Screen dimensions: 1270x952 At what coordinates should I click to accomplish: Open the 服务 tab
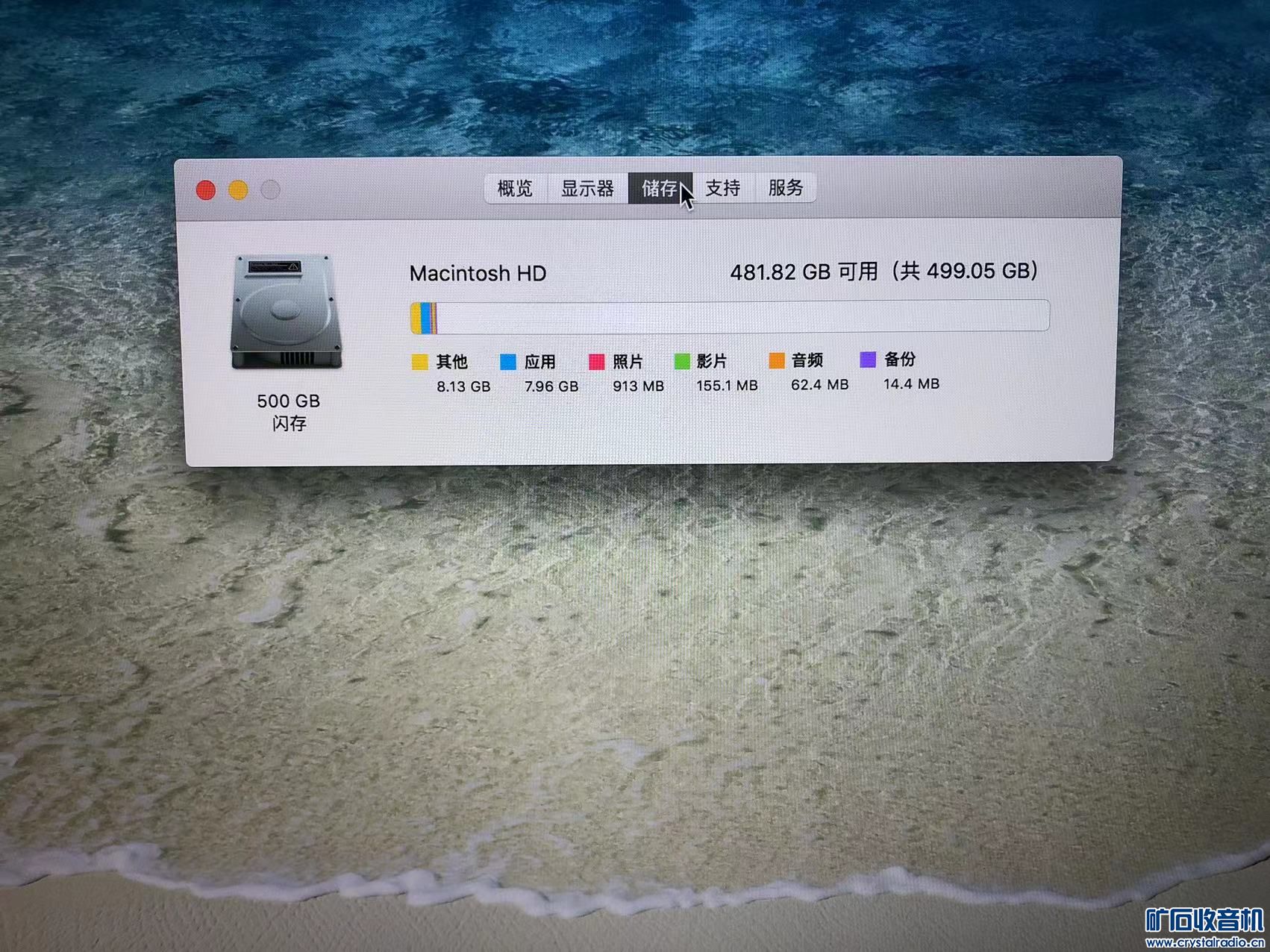click(786, 188)
